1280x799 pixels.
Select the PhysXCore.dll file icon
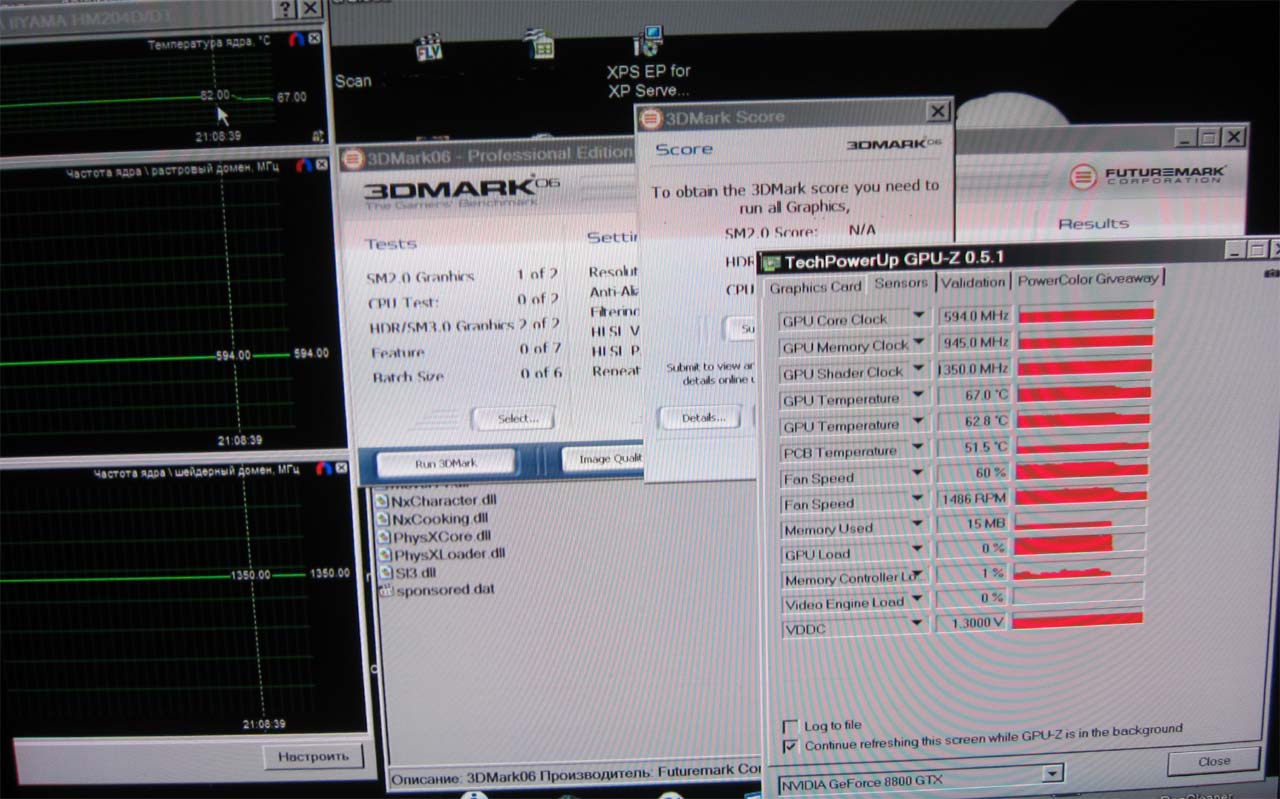[382, 537]
